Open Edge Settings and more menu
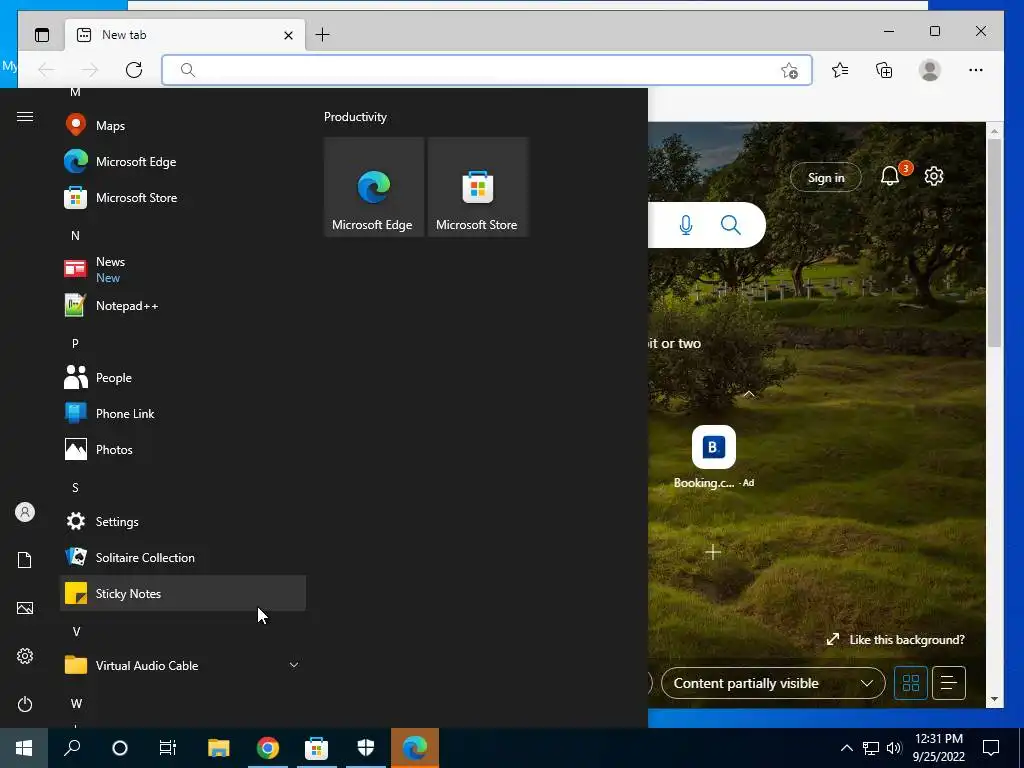Viewport: 1024px width, 768px height. coord(976,70)
